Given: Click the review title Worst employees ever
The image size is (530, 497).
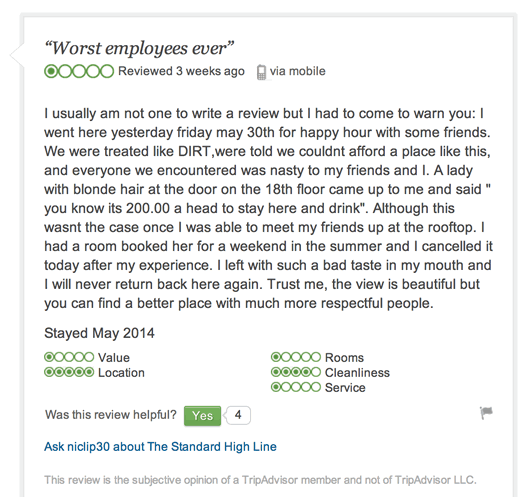Looking at the screenshot, I should click(139, 48).
